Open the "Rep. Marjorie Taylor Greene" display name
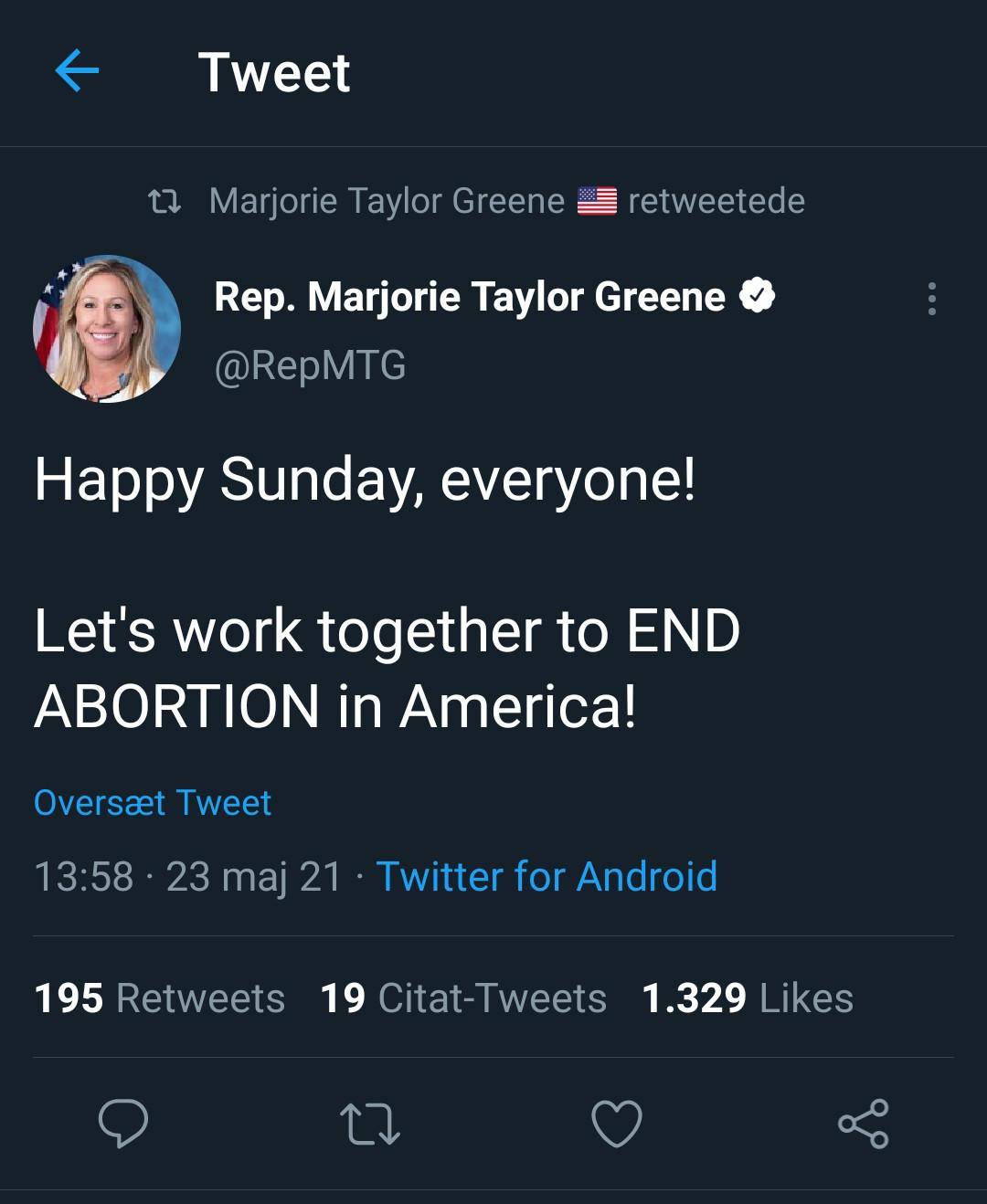 point(470,297)
